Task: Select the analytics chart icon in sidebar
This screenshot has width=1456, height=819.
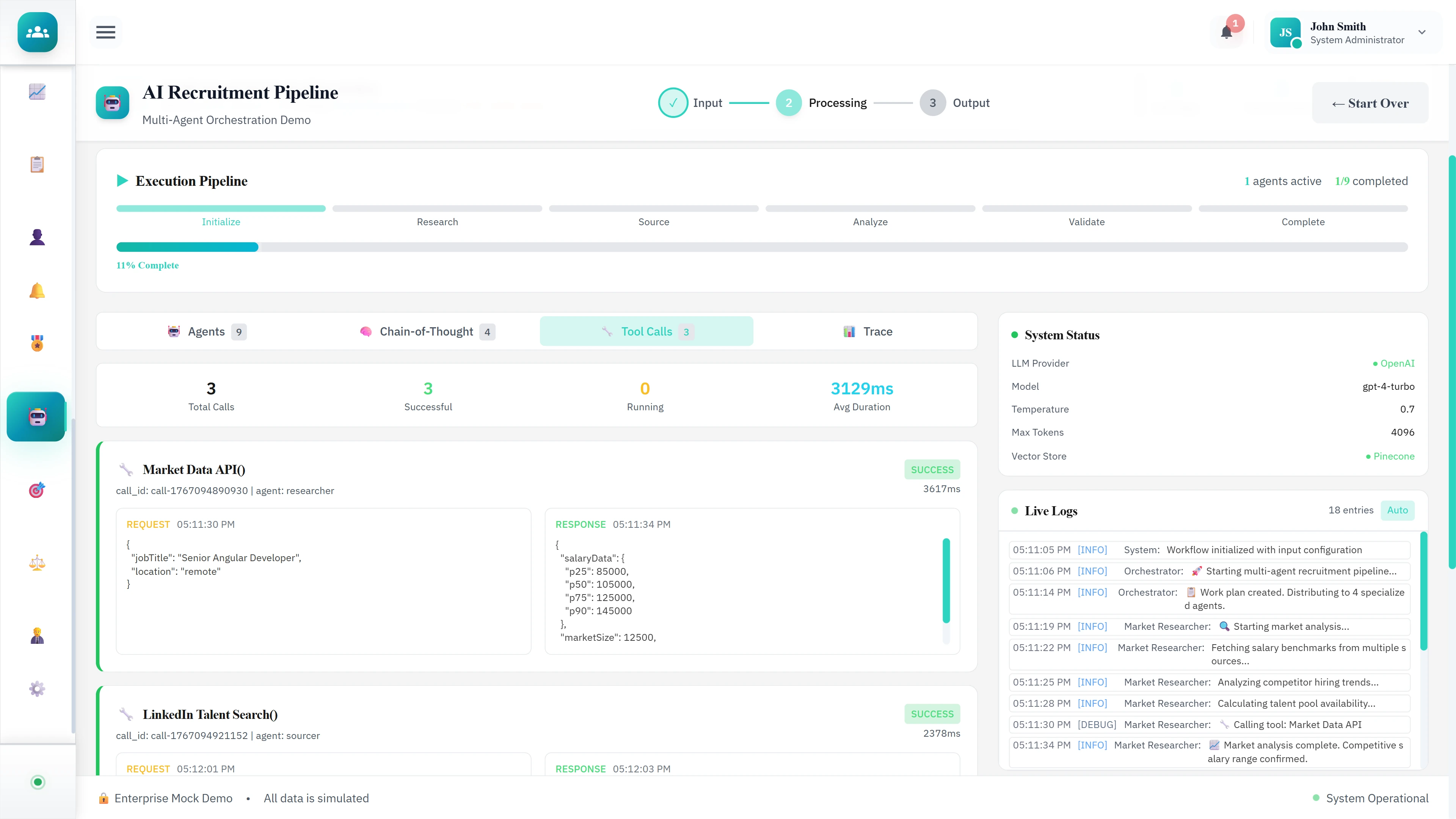Action: pos(37,91)
